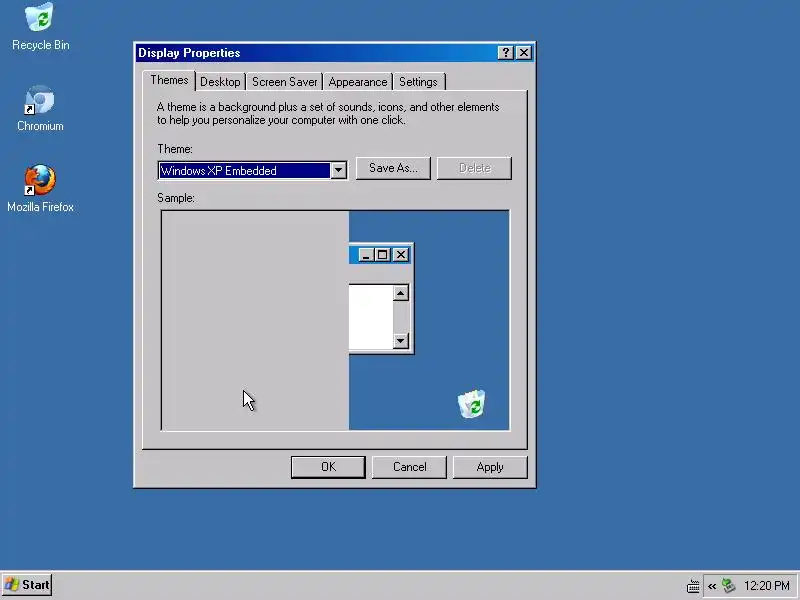Open the Screen Saver tab

click(x=284, y=82)
